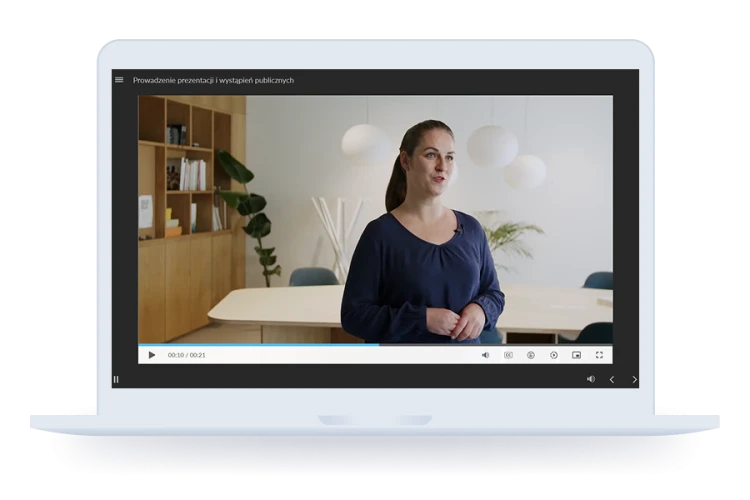750x500 pixels.
Task: Click the empty white area of the player control bar
Action: click(x=342, y=355)
